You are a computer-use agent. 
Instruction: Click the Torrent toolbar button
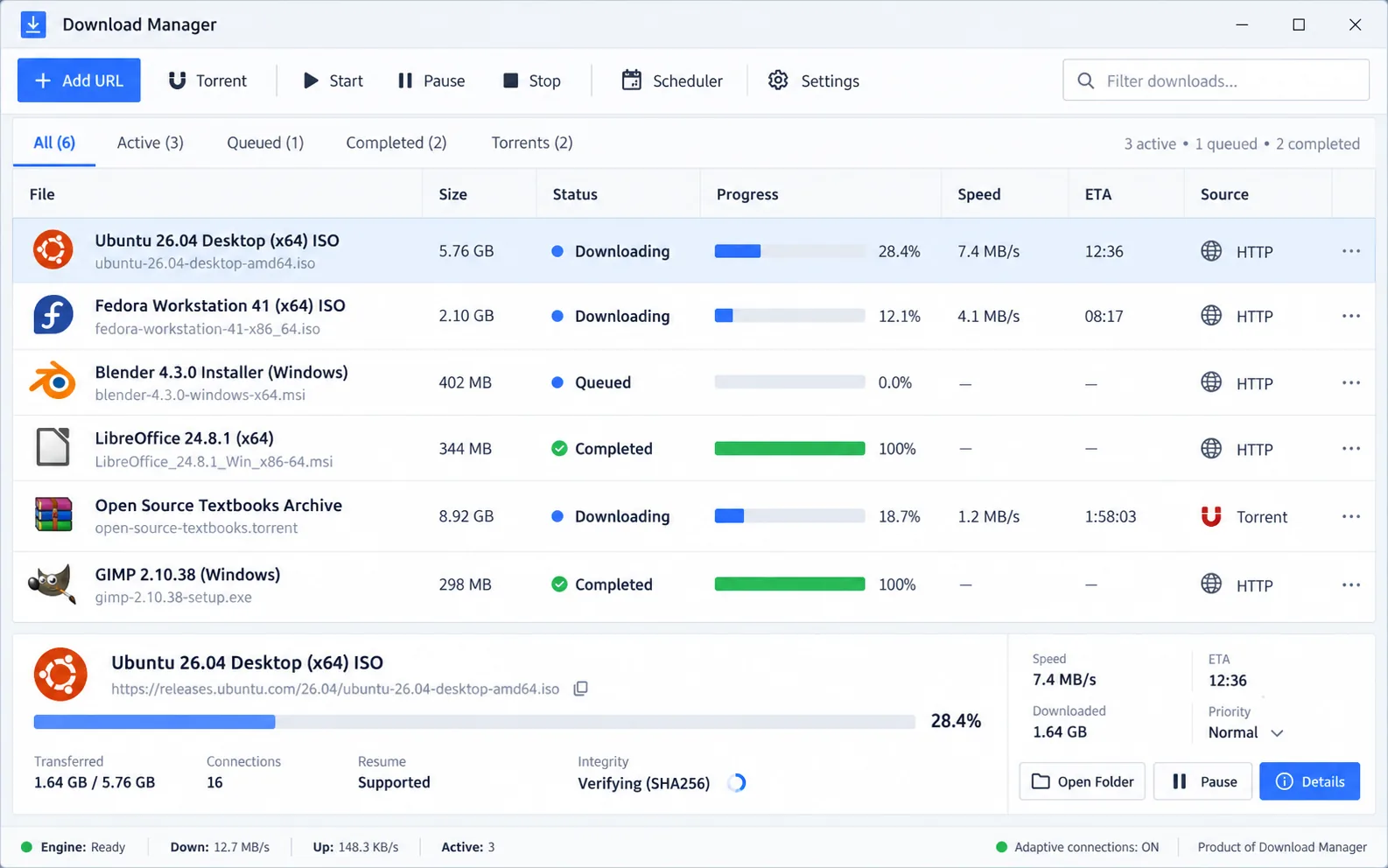pos(207,80)
